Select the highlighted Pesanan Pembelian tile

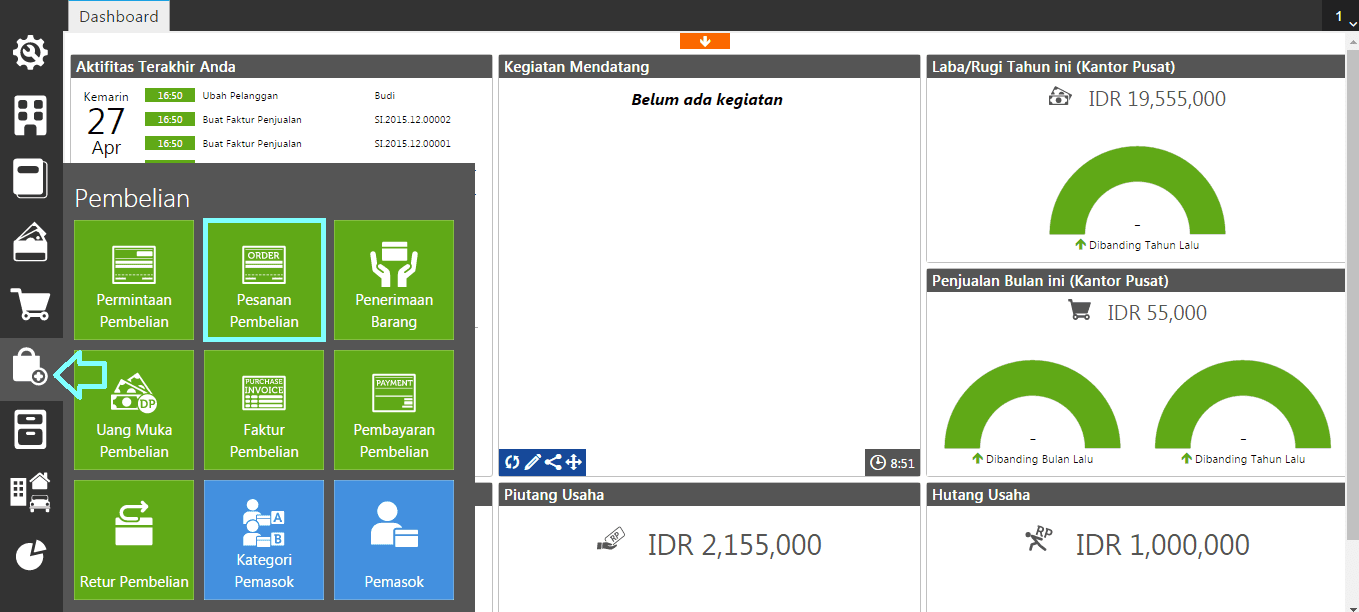tap(263, 280)
